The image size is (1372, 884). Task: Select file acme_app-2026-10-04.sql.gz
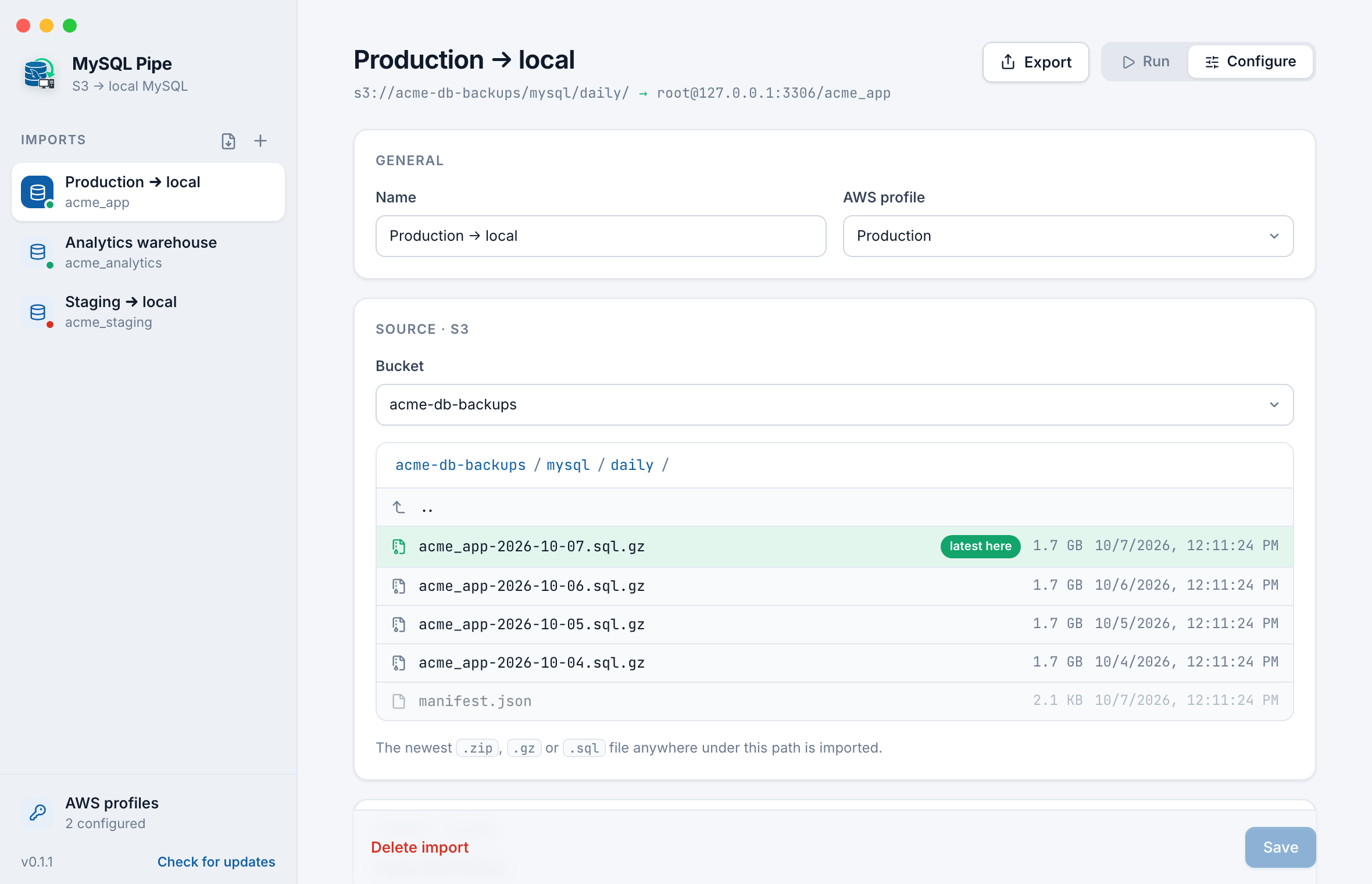[x=834, y=663]
